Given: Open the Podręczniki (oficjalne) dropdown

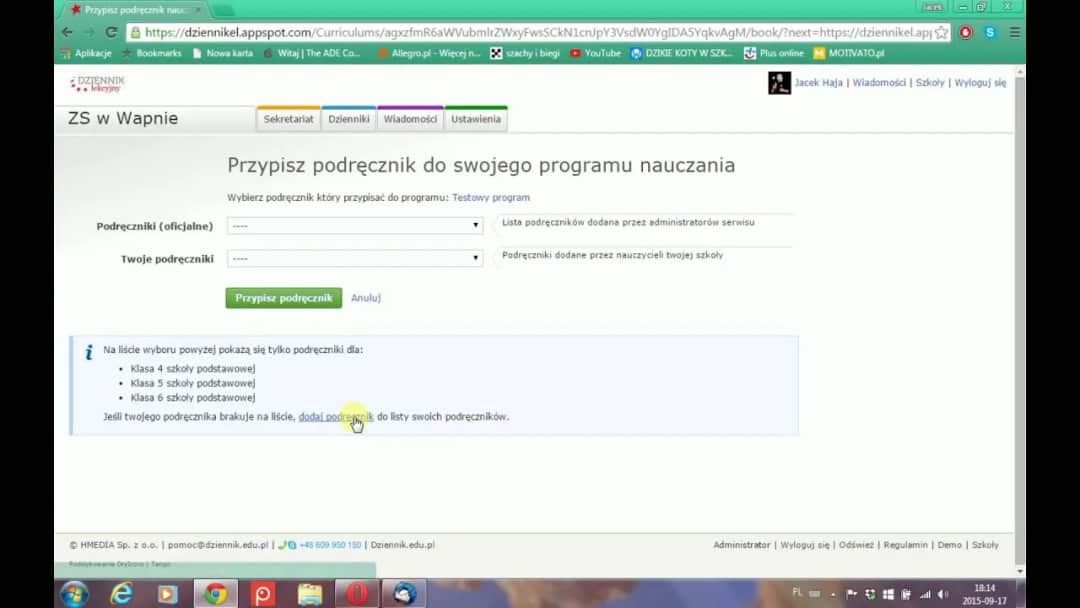Looking at the screenshot, I should pos(355,225).
